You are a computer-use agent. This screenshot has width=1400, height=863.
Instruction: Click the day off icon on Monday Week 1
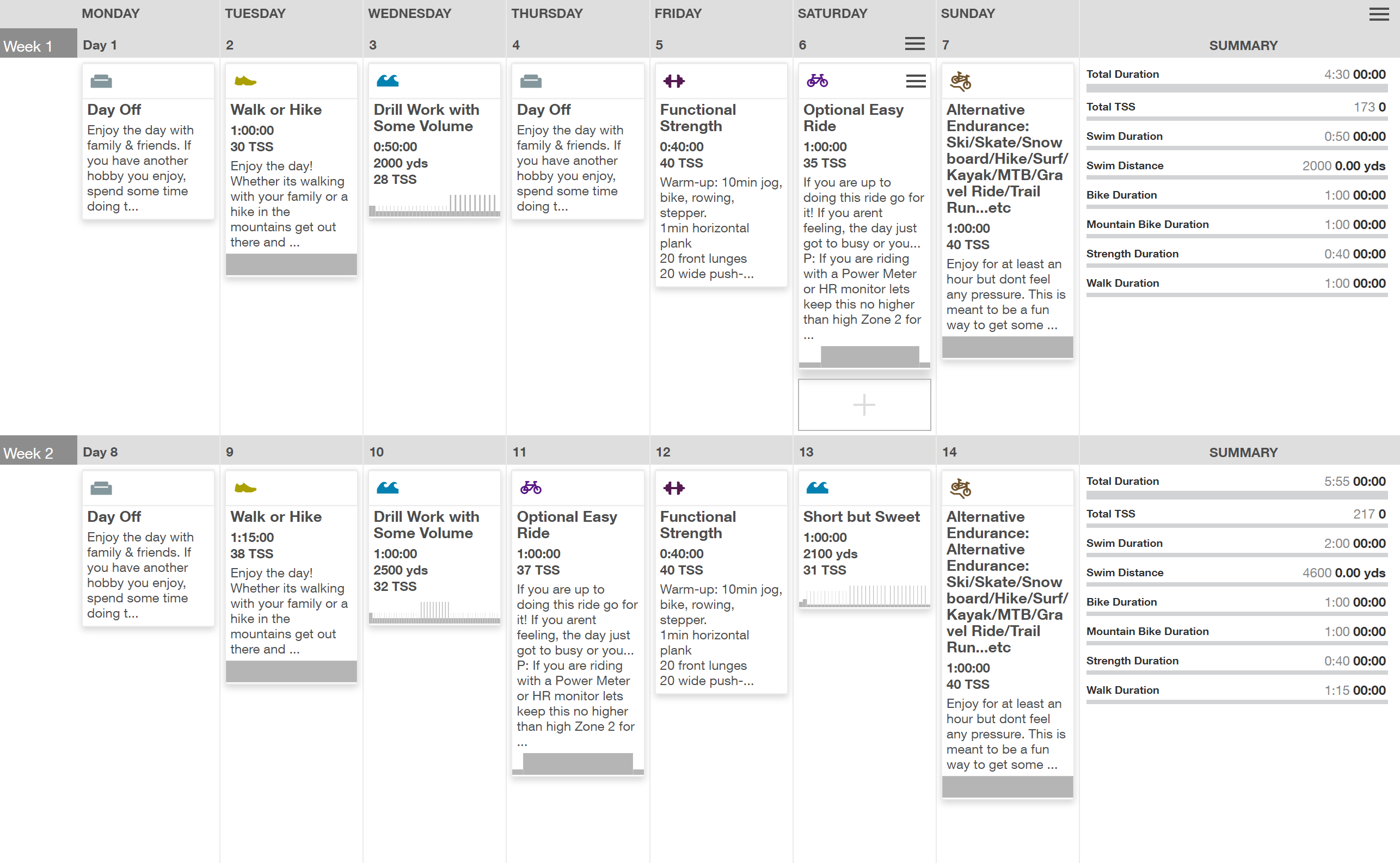[101, 81]
